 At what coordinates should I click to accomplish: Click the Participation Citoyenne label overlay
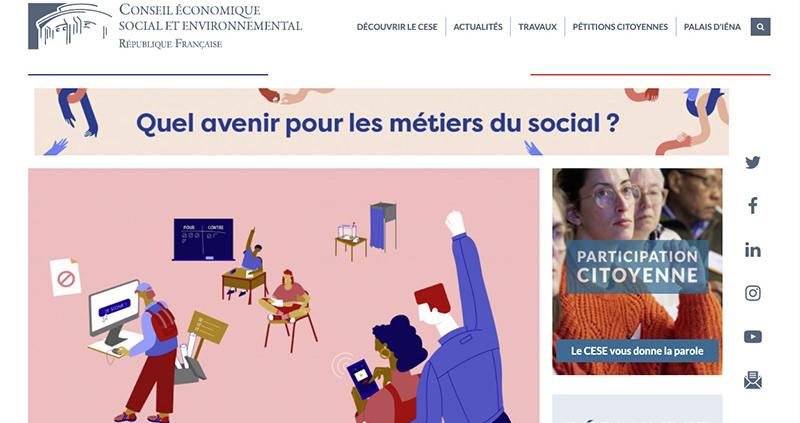637,266
